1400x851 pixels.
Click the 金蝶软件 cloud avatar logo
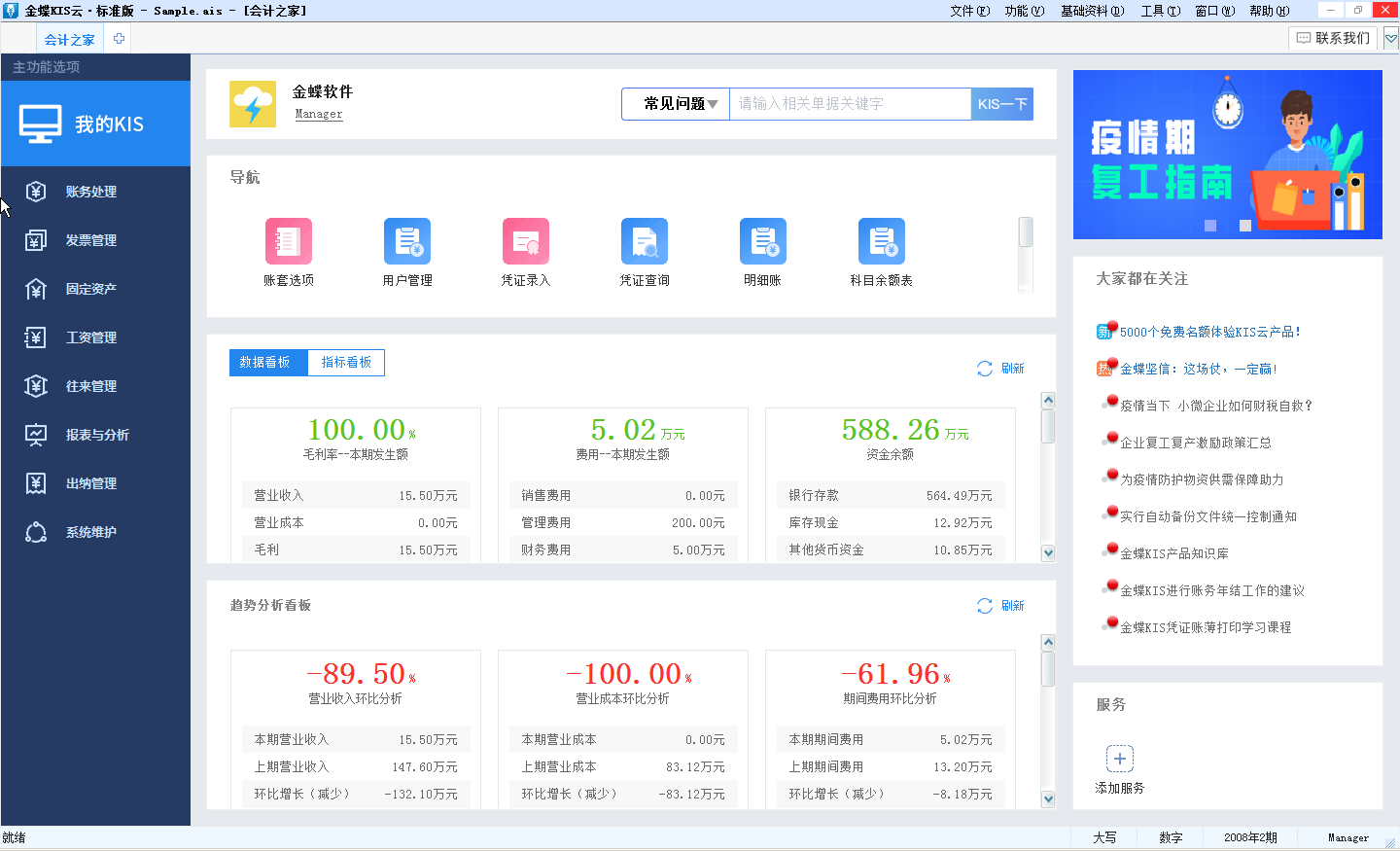click(x=253, y=104)
